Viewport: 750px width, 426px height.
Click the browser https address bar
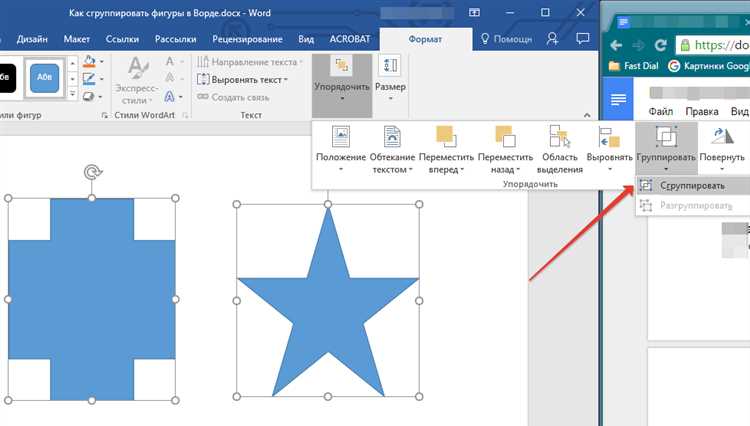coord(713,45)
